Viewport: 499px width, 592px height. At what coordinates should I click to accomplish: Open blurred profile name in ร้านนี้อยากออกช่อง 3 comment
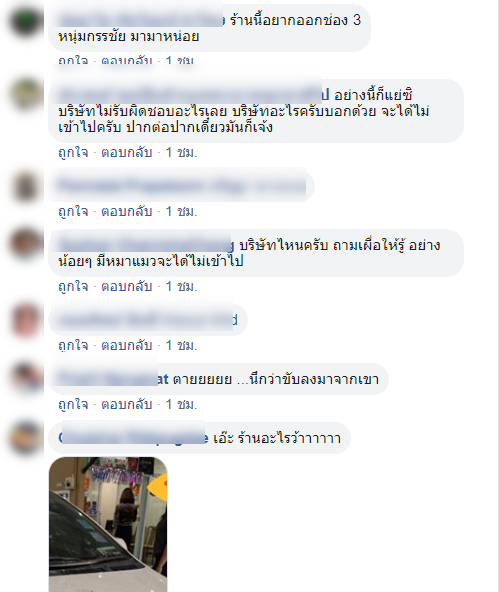click(x=142, y=20)
